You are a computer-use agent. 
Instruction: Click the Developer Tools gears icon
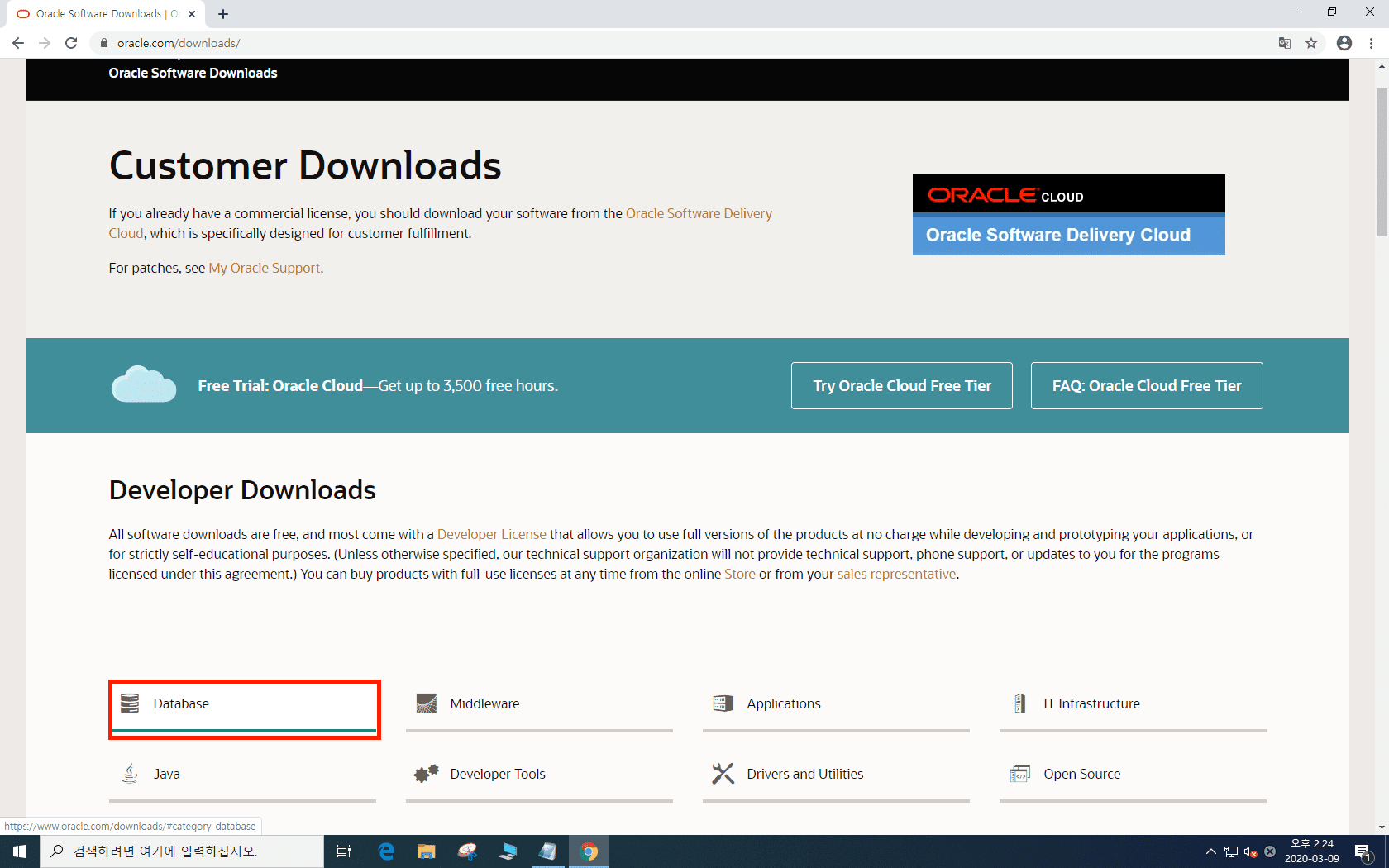[427, 774]
